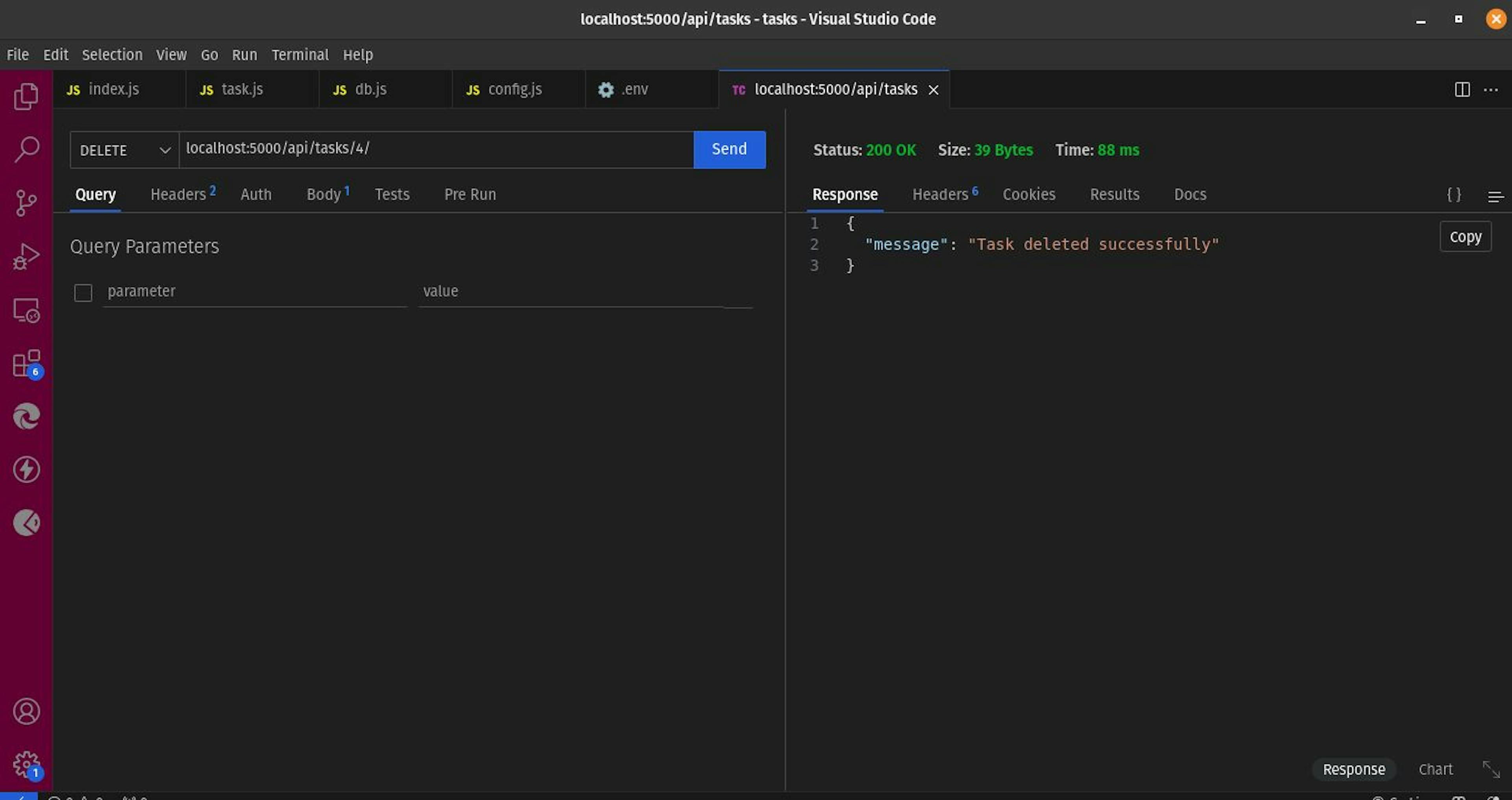Open editor more actions ellipsis menu
Viewport: 1512px width, 800px height.
(1491, 90)
